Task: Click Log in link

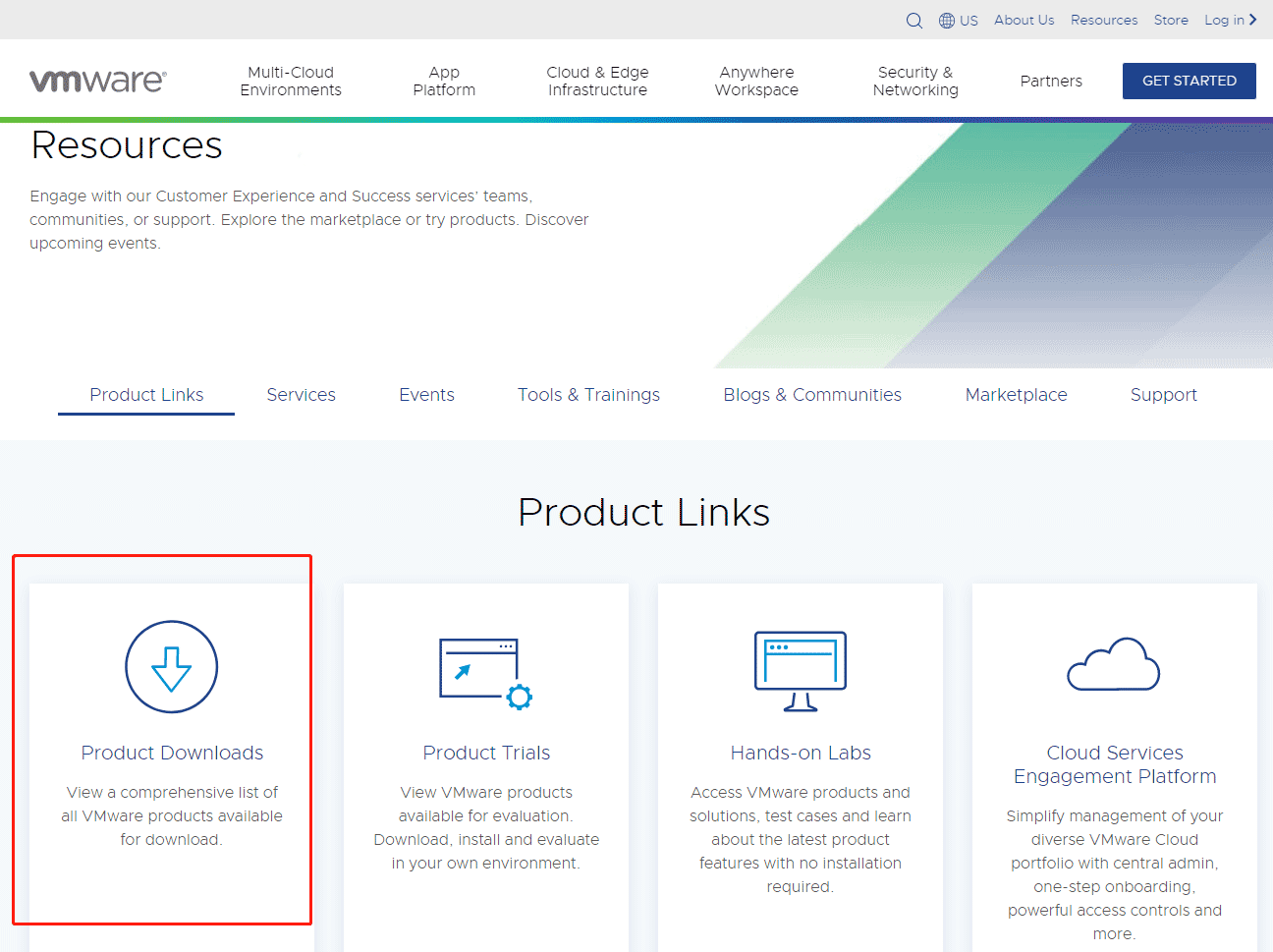Action: click(1224, 20)
